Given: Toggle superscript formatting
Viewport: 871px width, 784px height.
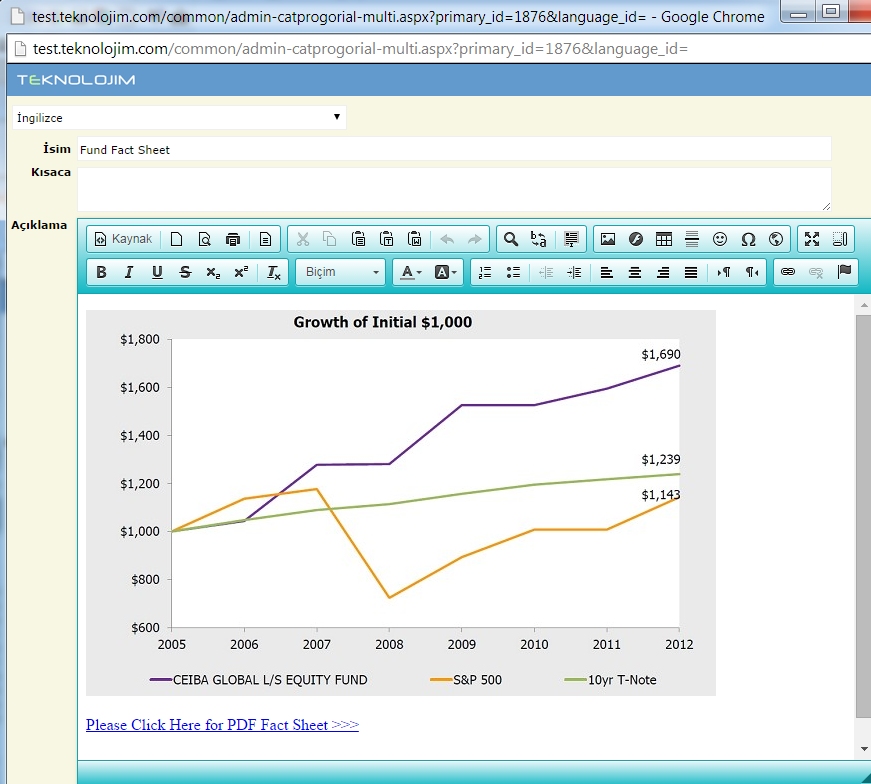Looking at the screenshot, I should coord(241,272).
